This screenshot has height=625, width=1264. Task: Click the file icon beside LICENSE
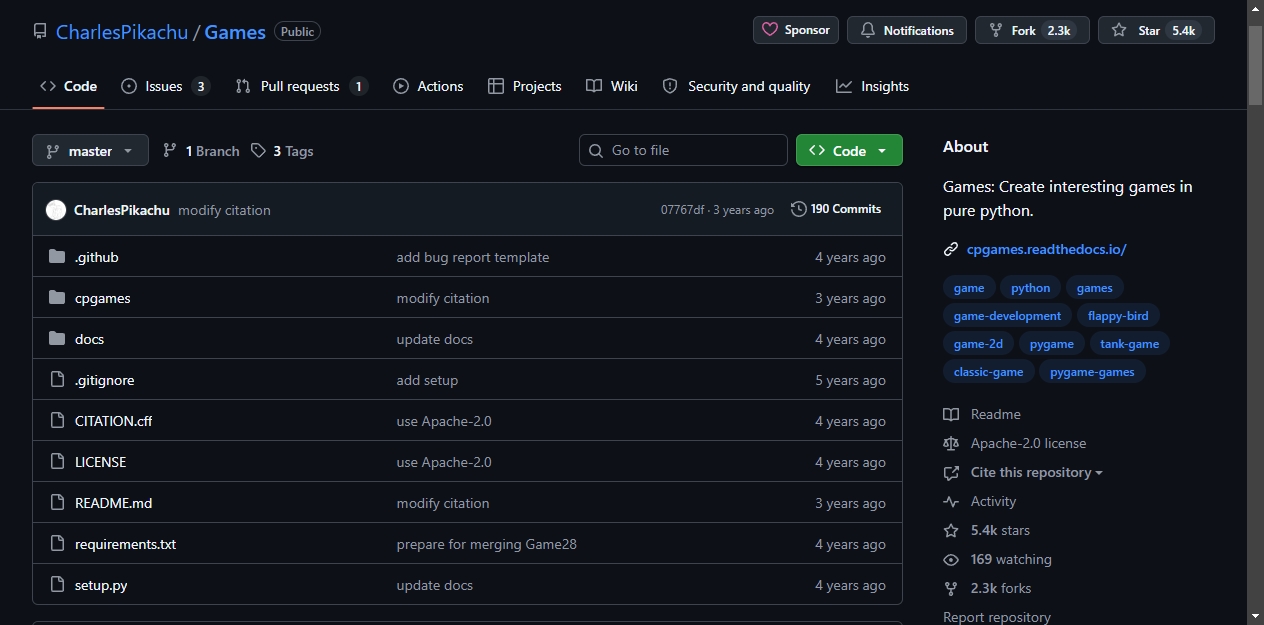coord(56,462)
